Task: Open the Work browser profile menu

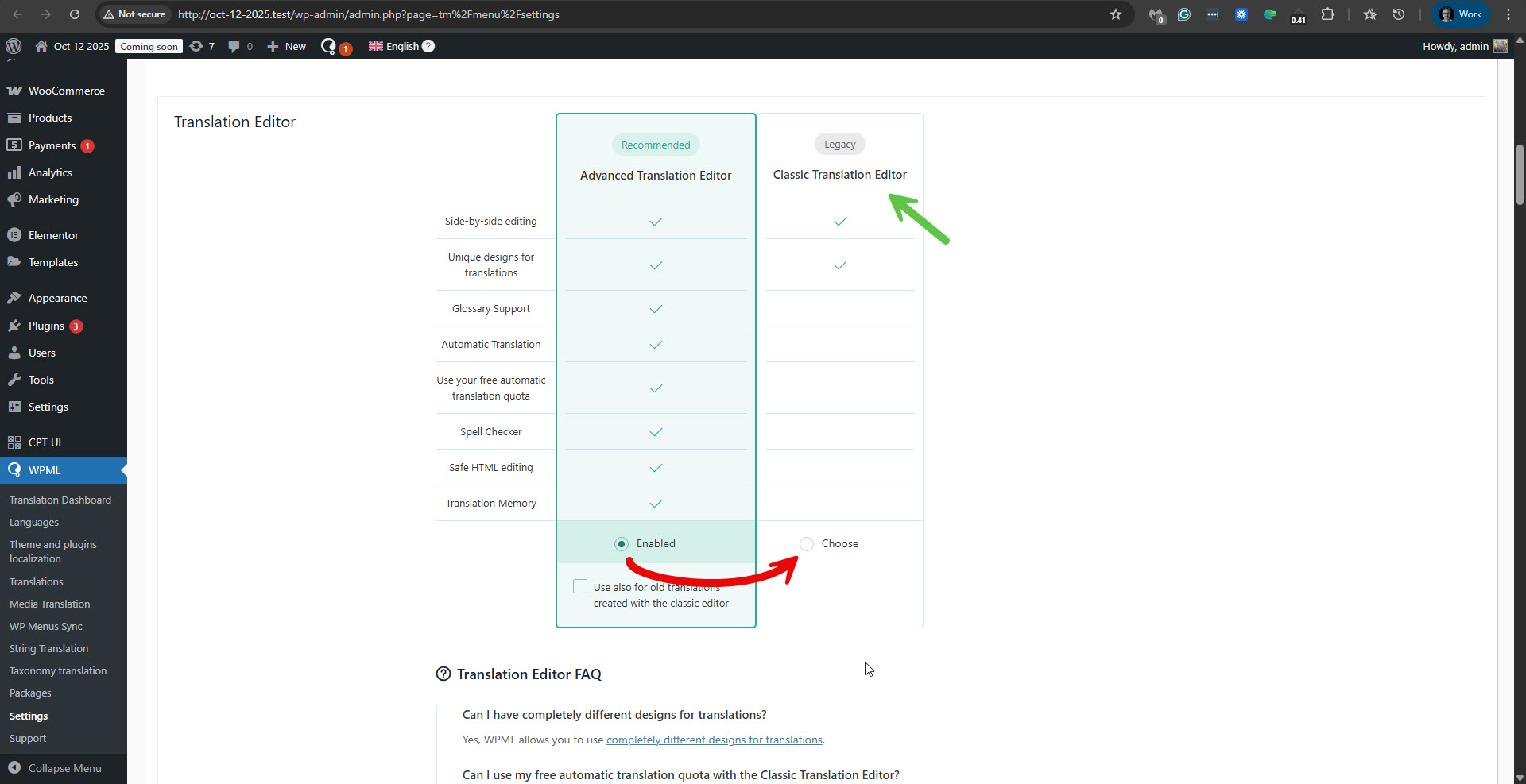Action: [1461, 14]
